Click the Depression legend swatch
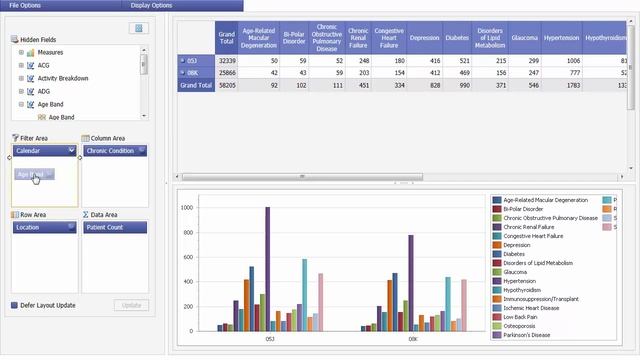 [497, 245]
